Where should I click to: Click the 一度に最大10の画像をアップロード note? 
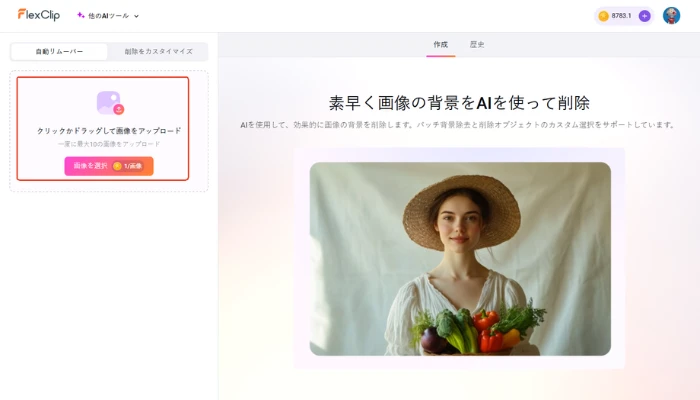[109, 144]
